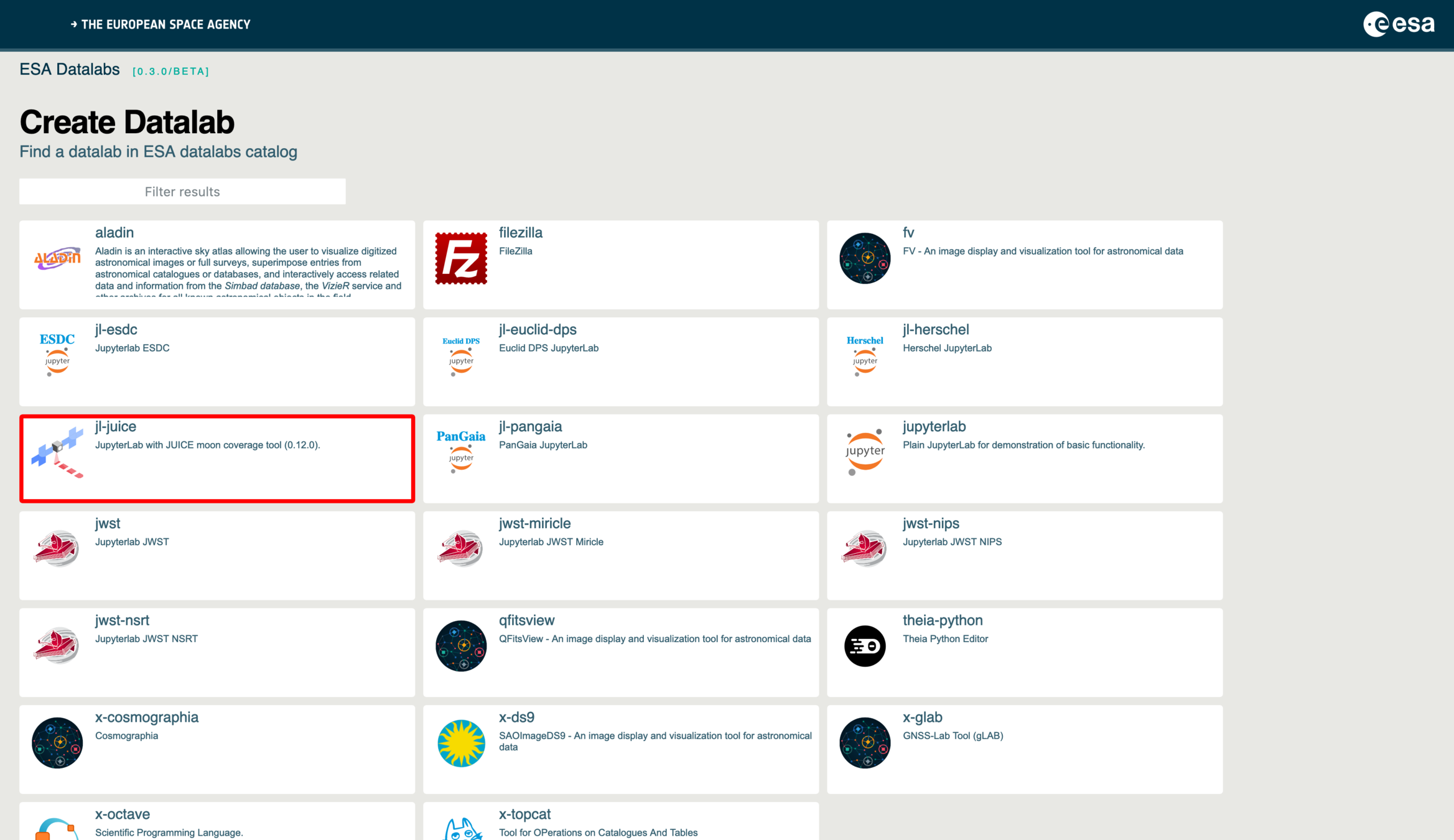Click the ESDC Jupyter icon
The width and height of the screenshot is (1454, 840).
coord(57,355)
